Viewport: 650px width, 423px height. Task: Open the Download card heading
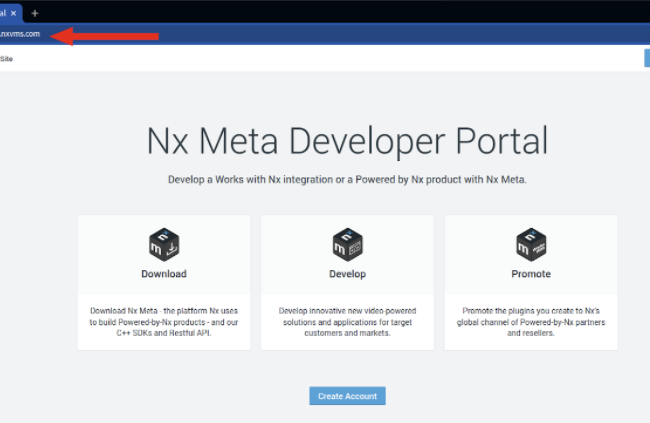[x=164, y=274]
